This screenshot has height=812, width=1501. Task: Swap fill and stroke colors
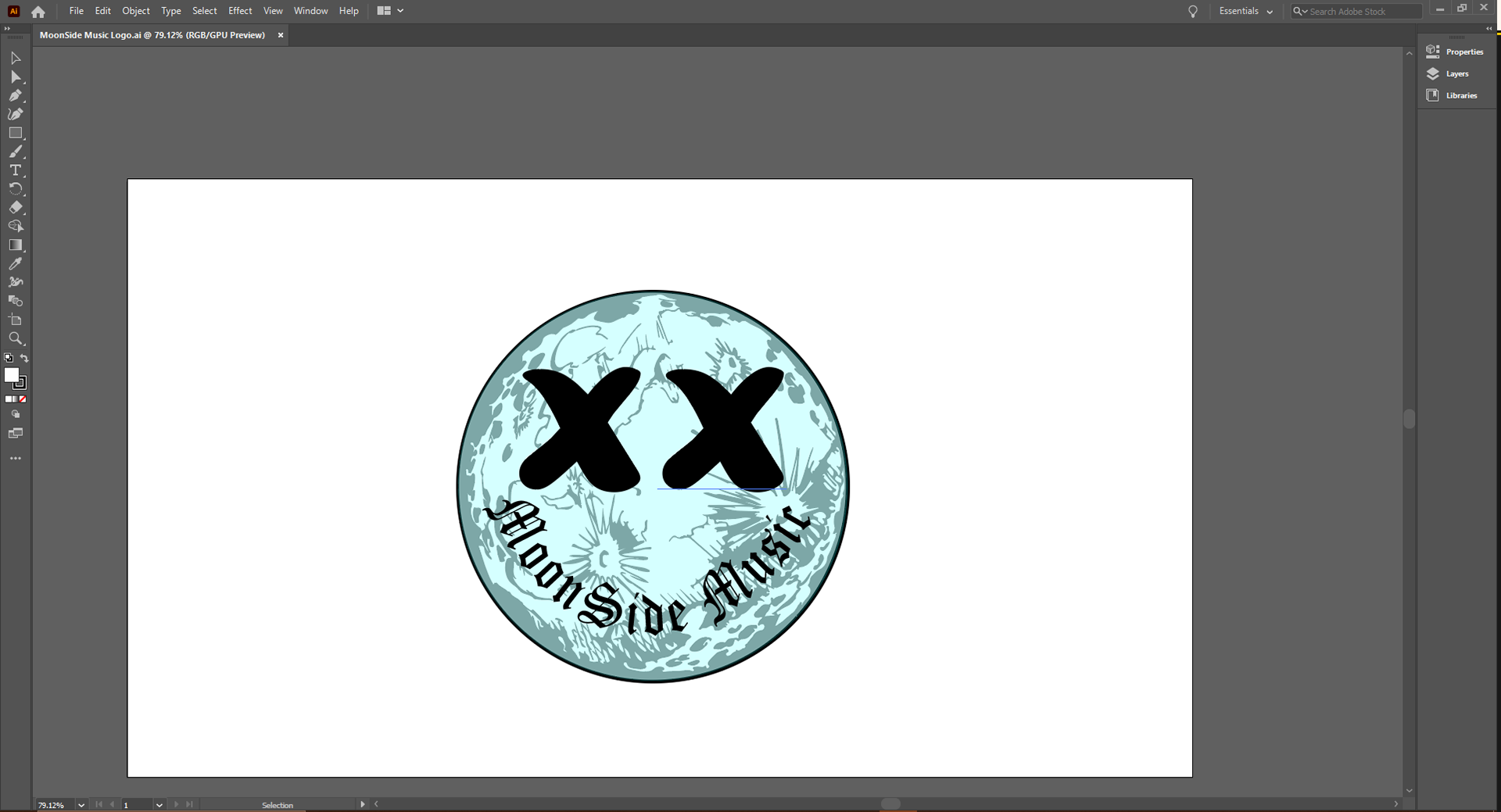[x=24, y=358]
